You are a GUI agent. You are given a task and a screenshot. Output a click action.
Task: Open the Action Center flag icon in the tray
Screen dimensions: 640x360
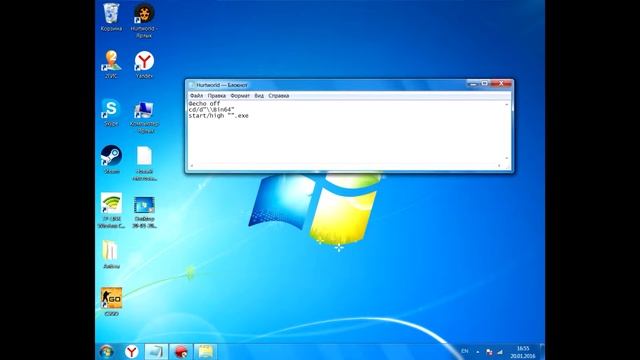489,352
